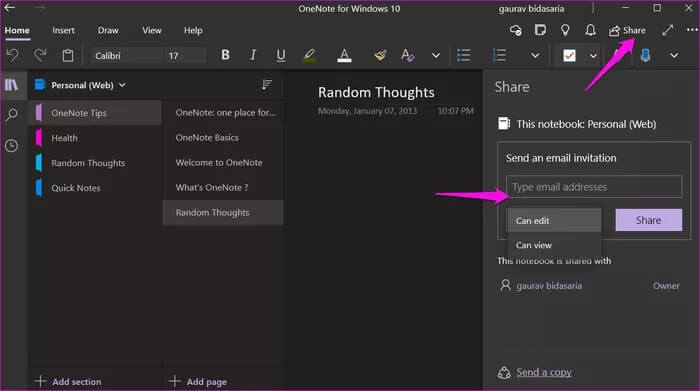700x391 pixels.
Task: Select the Health section
Action: (95, 138)
